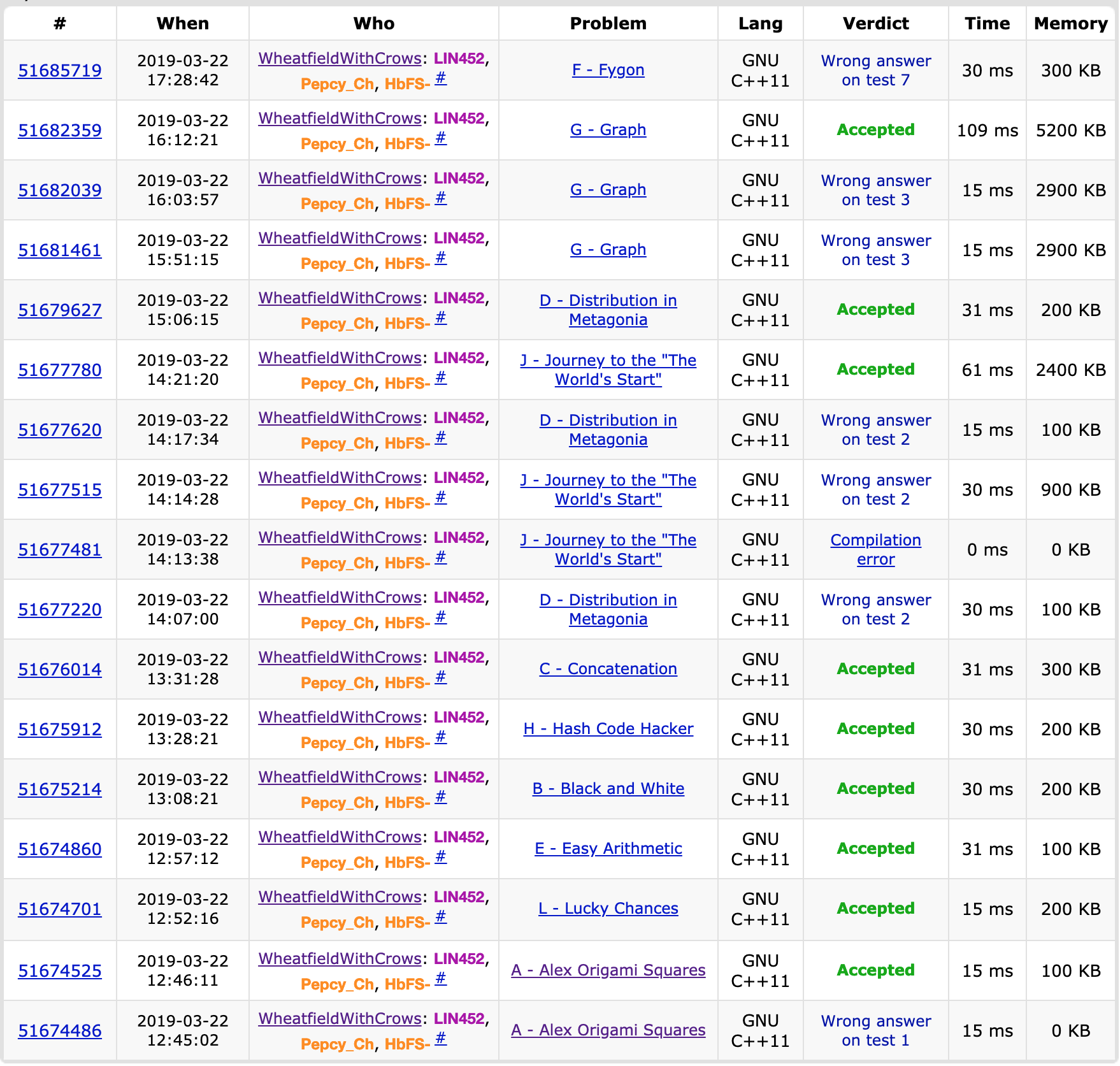This screenshot has height=1066, width=1120.
Task: Click the Verdict column header
Action: pyautogui.click(x=875, y=24)
